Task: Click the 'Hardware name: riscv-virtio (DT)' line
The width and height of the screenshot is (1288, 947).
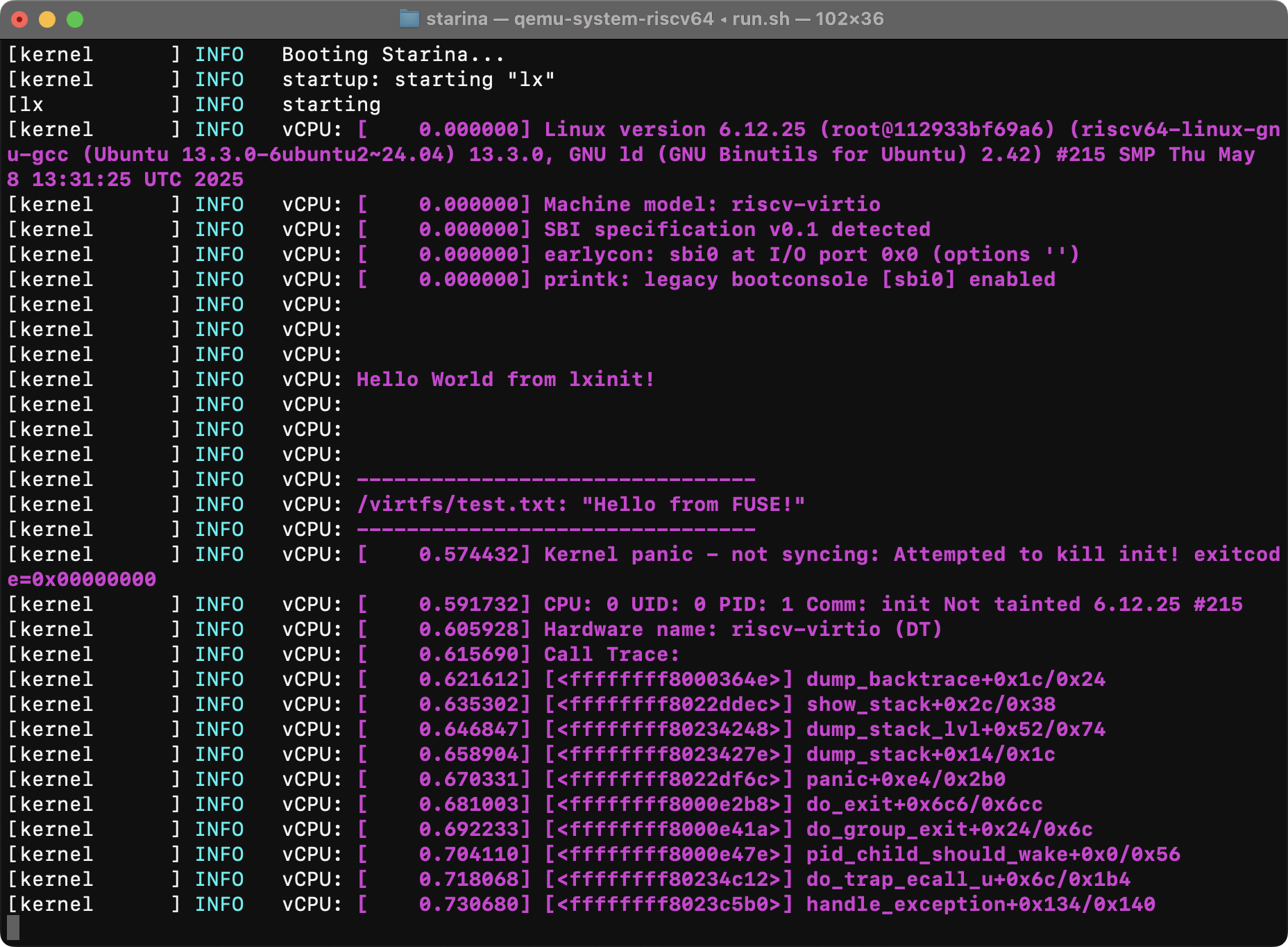Action: (743, 630)
